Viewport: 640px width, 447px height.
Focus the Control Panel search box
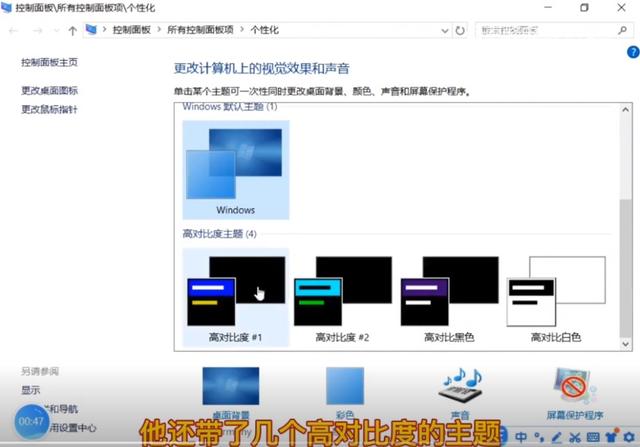(x=546, y=30)
